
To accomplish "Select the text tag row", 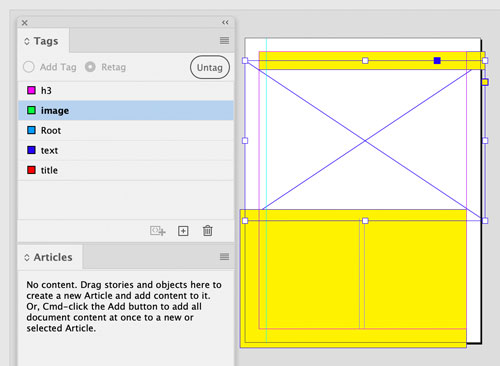I will pyautogui.click(x=126, y=150).
